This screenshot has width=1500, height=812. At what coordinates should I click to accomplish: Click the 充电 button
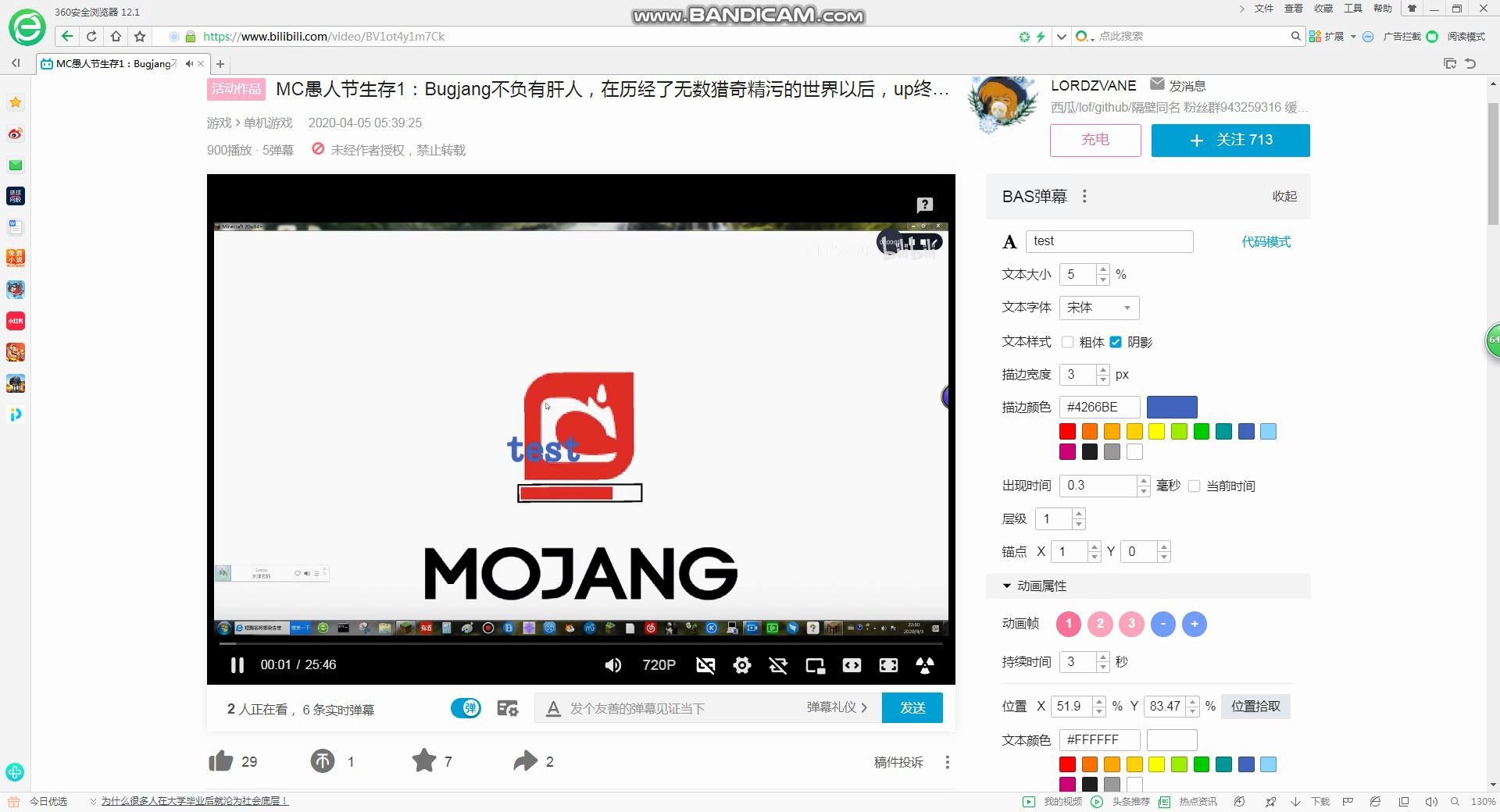pyautogui.click(x=1095, y=140)
